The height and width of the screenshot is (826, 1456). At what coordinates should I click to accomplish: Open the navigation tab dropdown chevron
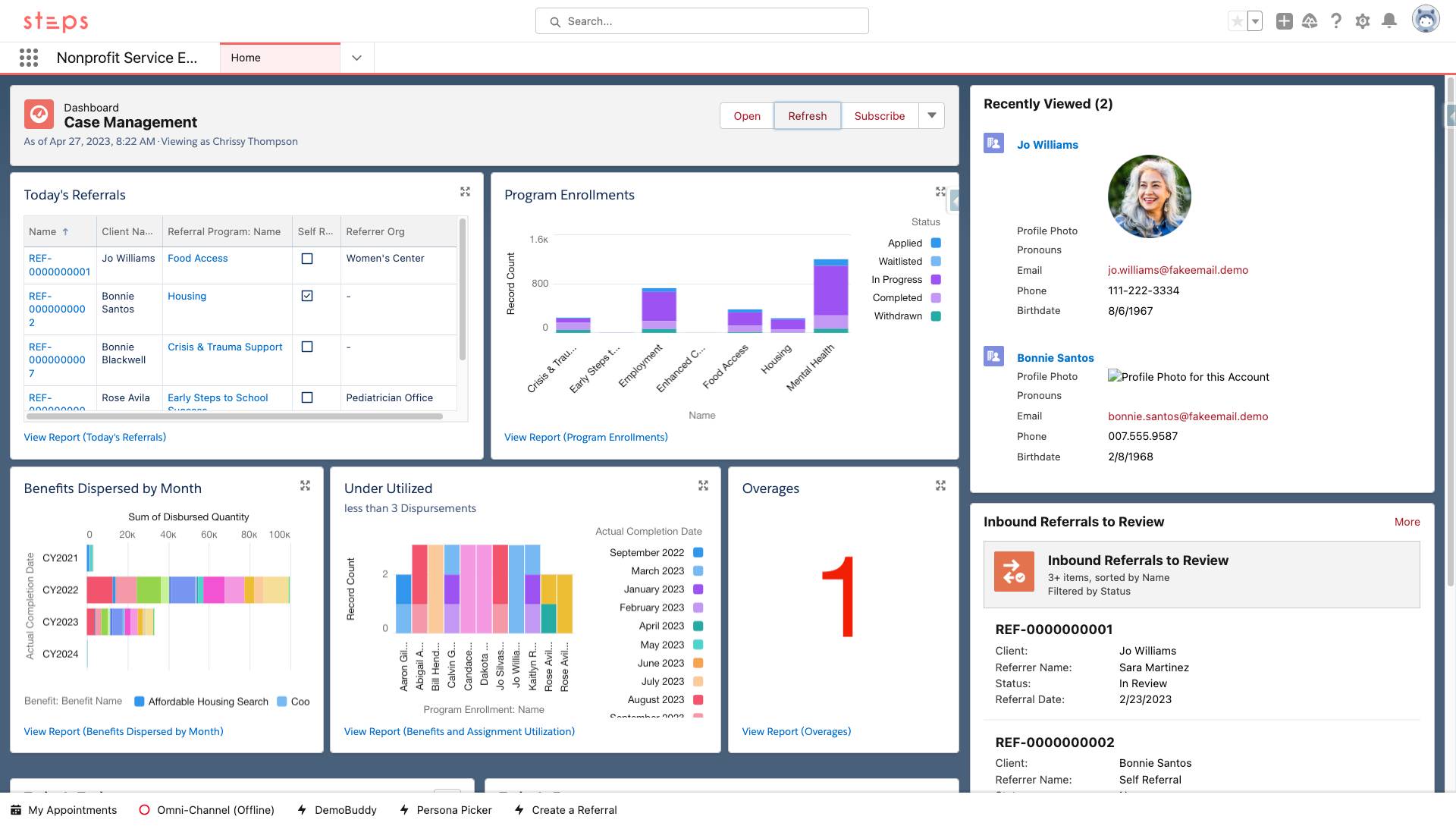[x=356, y=58]
